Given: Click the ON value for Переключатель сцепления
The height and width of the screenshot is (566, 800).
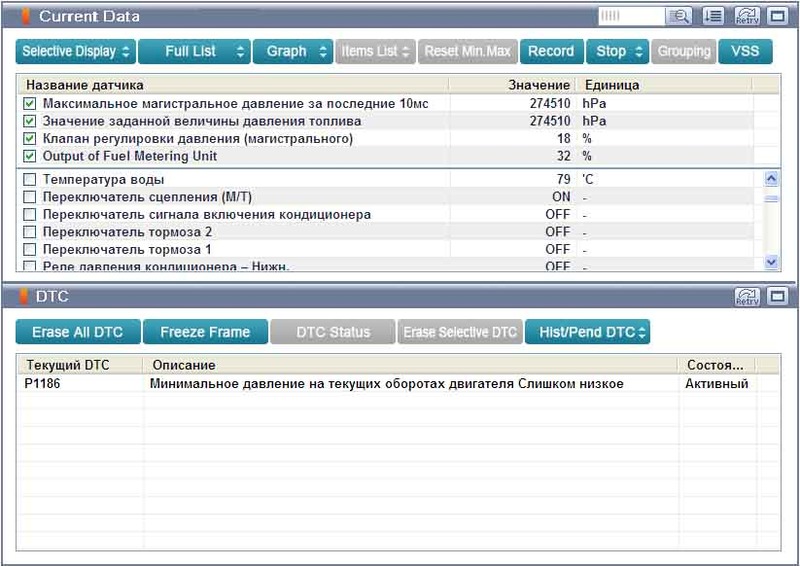Looking at the screenshot, I should [561, 197].
